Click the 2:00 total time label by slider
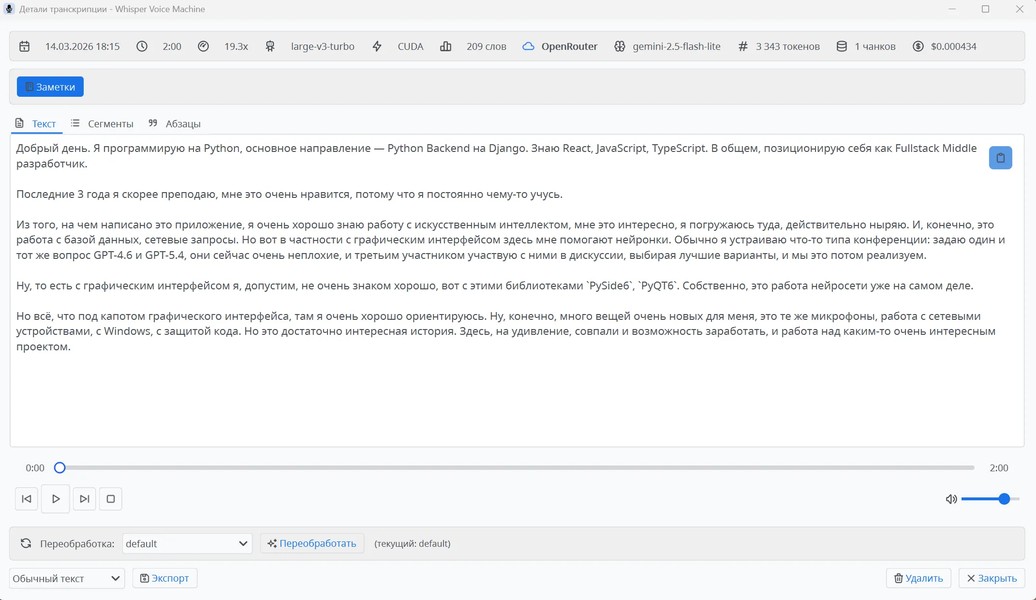 (998, 468)
